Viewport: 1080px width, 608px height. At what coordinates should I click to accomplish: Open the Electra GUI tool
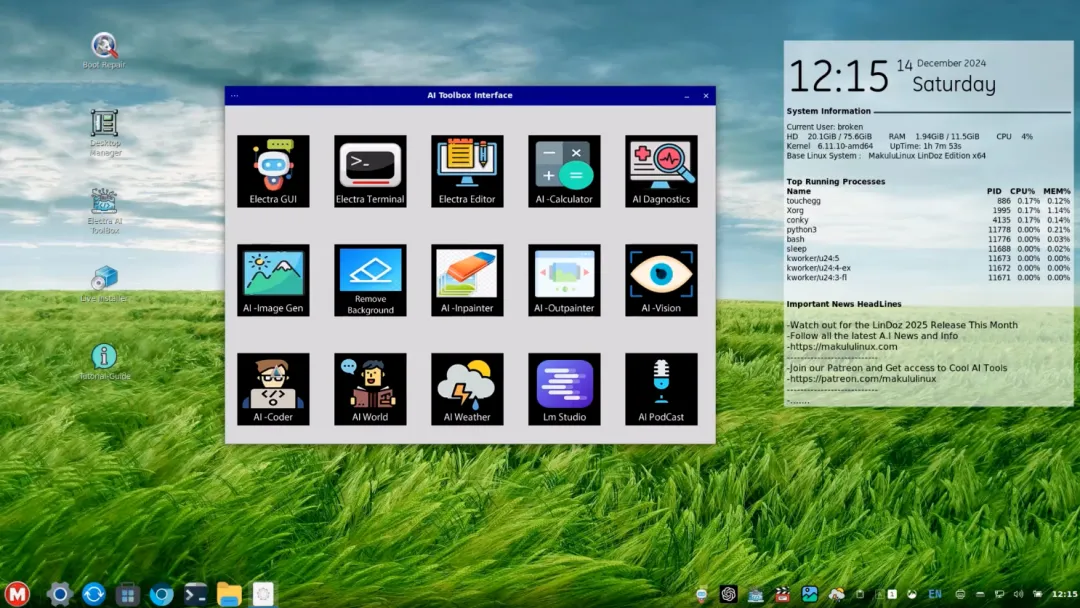coord(273,171)
